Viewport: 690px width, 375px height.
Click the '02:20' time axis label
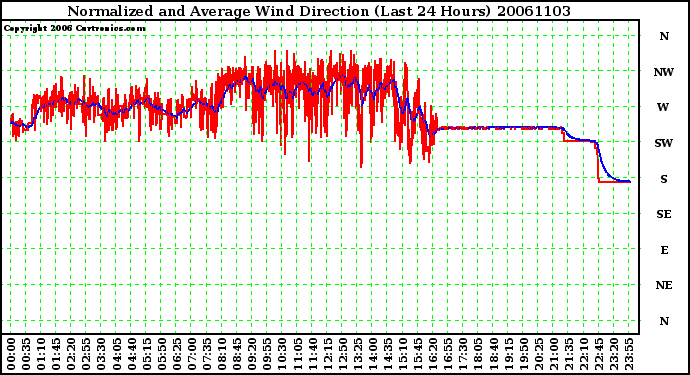(71, 354)
